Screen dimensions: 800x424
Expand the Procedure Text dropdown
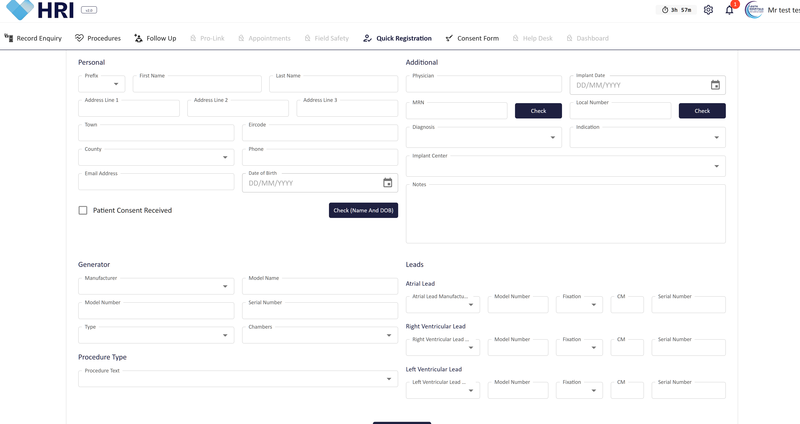[x=238, y=379]
